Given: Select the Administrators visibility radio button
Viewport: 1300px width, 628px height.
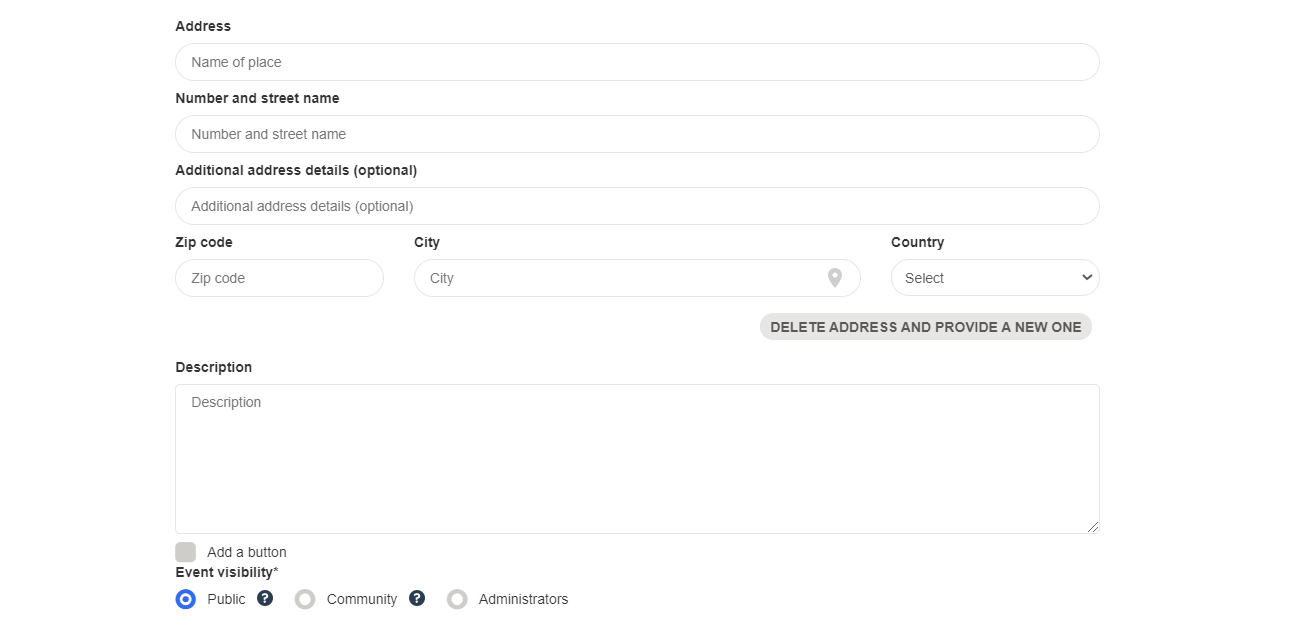Looking at the screenshot, I should tap(457, 598).
